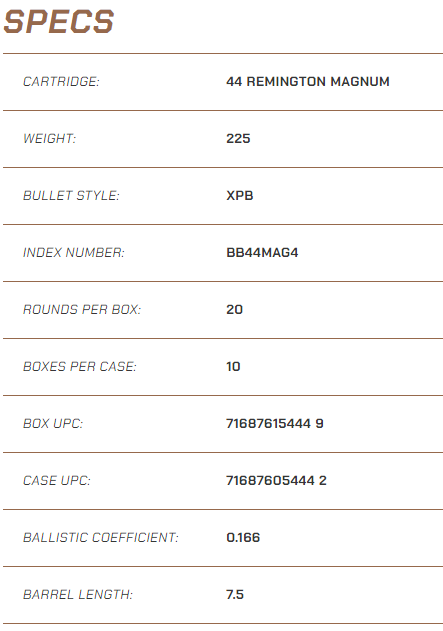Click the BB44MAG4 index number
Image resolution: width=443 pixels, height=631 pixels.
262,253
